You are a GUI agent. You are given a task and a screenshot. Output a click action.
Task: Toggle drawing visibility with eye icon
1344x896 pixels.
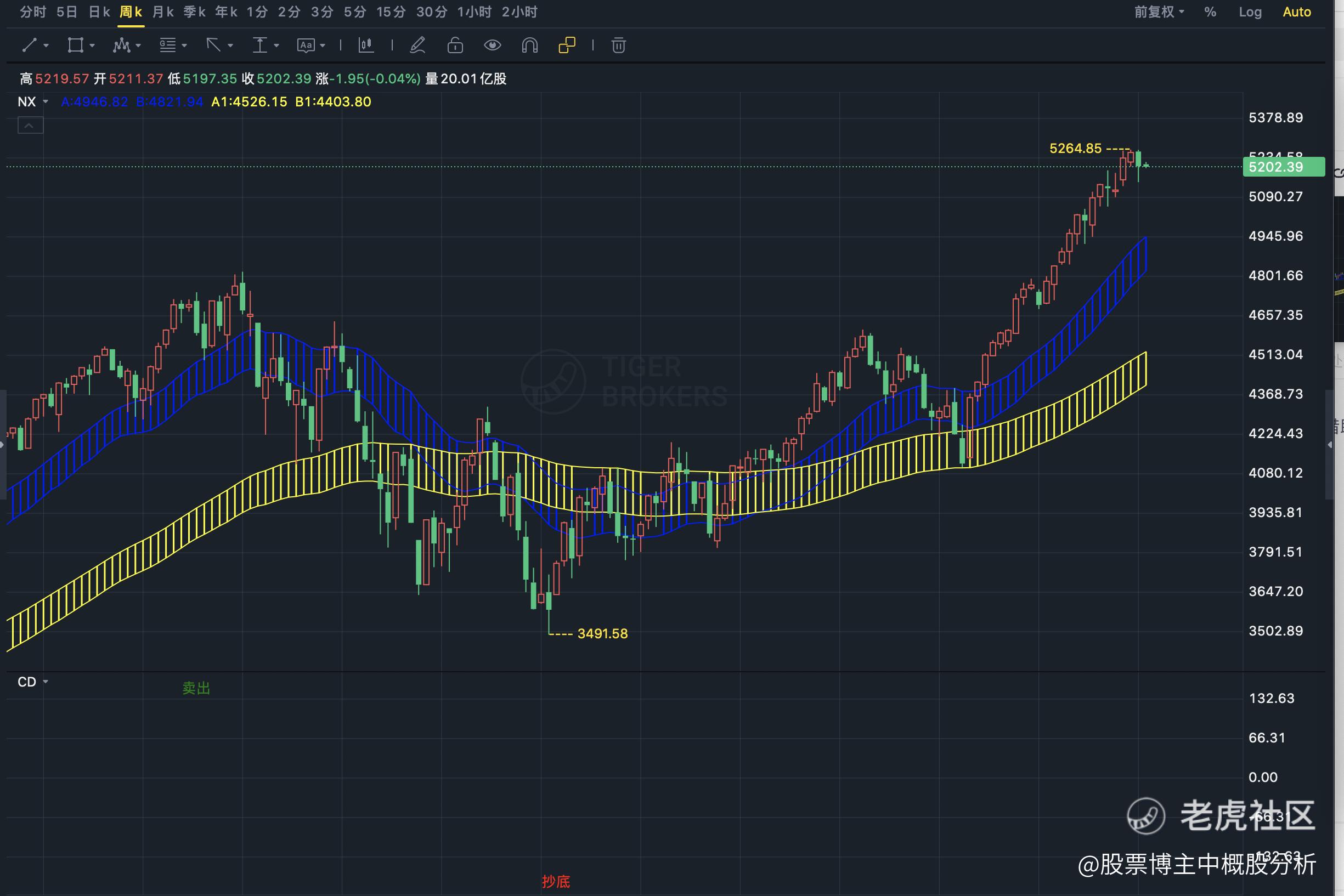click(x=492, y=45)
